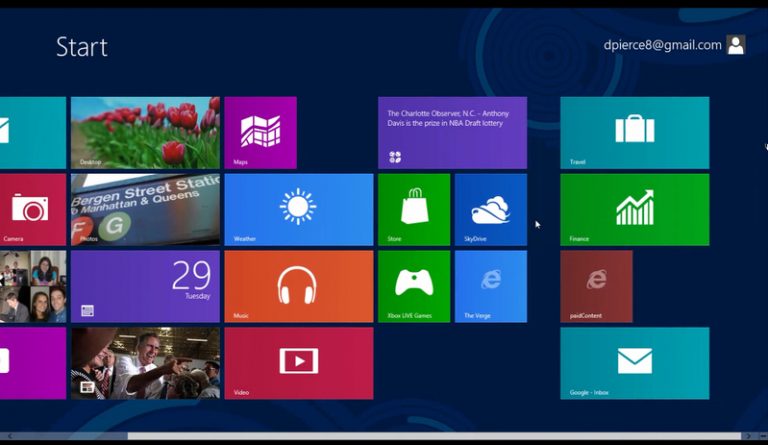Open the Store tile

[x=414, y=210]
